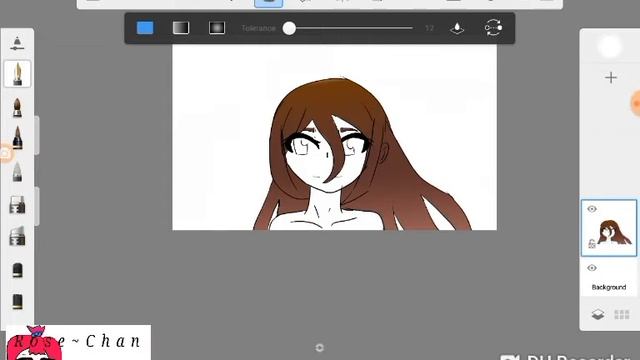Click the Tolerance label
Image resolution: width=640 pixels, height=360 pixels.
tap(258, 28)
